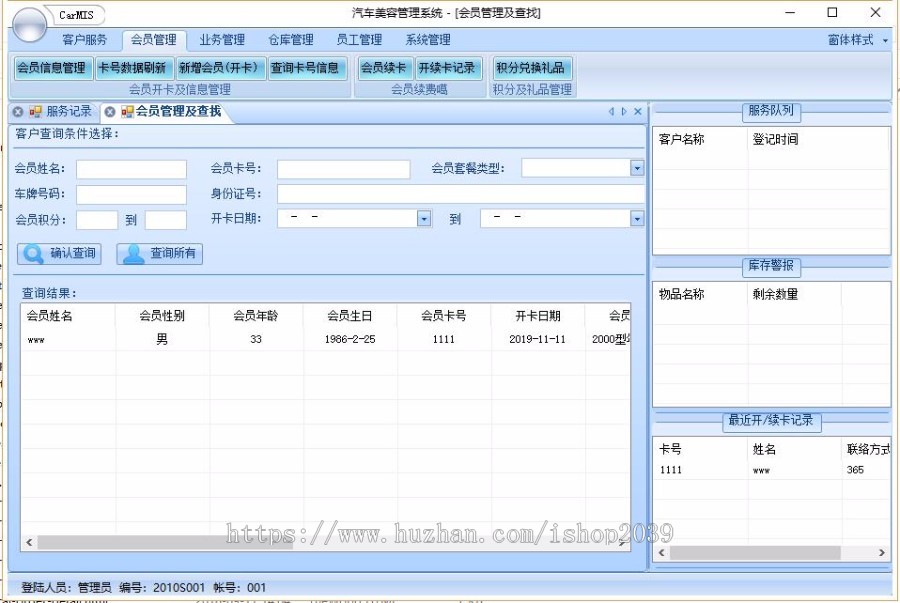
Task: Open the 仓库管理 ribbon tab
Action: pos(291,40)
